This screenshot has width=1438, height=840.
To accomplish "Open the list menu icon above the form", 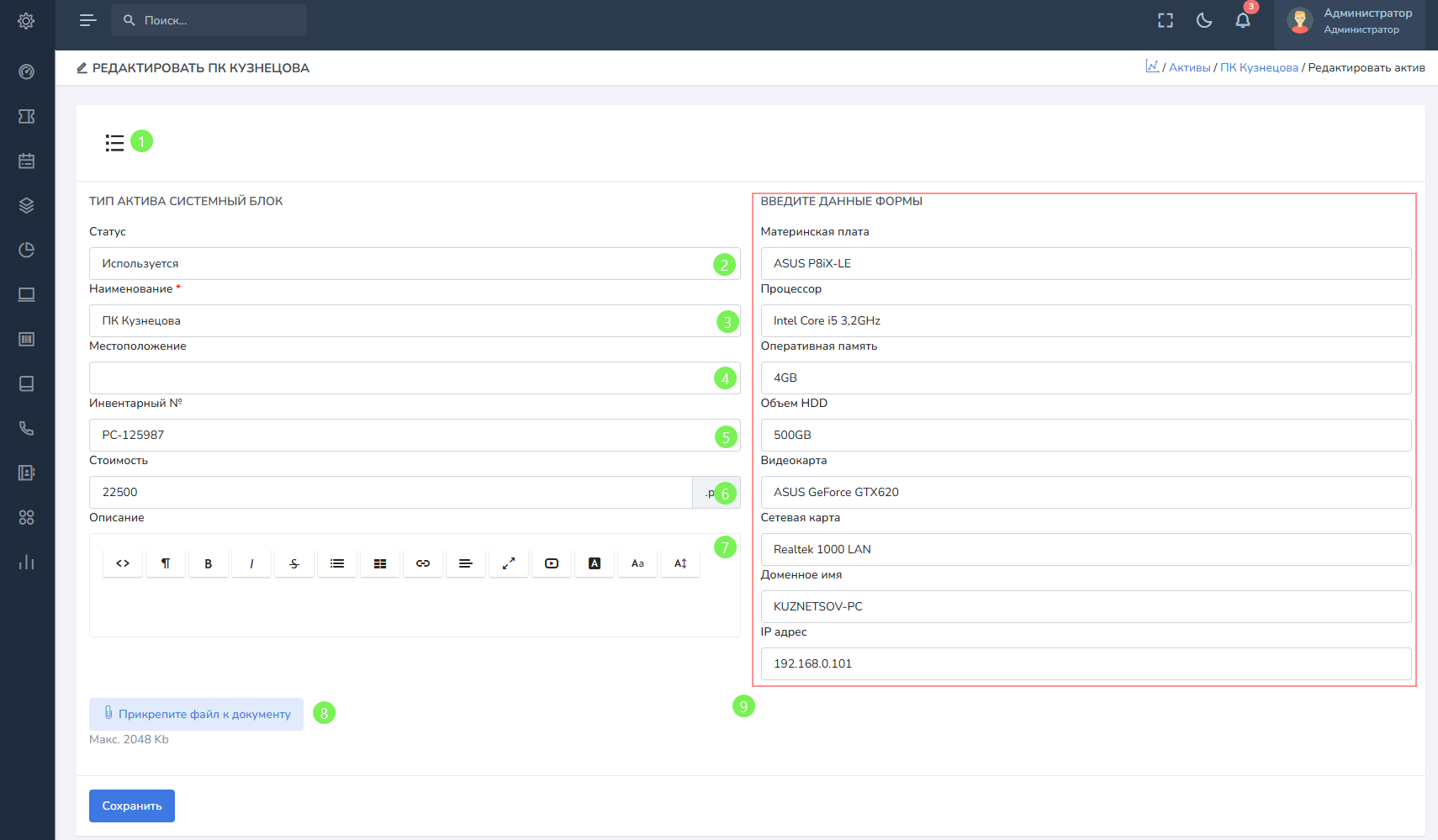I will [x=114, y=143].
